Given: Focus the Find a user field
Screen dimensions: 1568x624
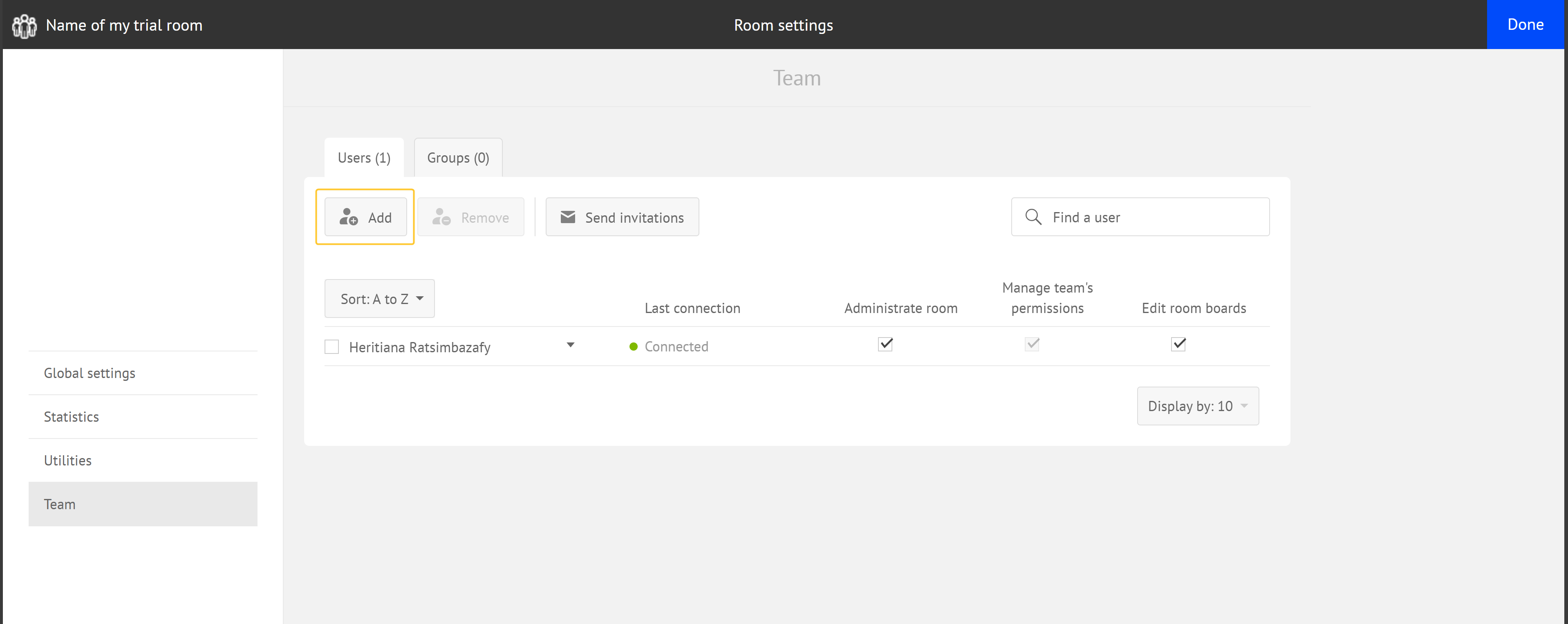Looking at the screenshot, I should (1140, 217).
